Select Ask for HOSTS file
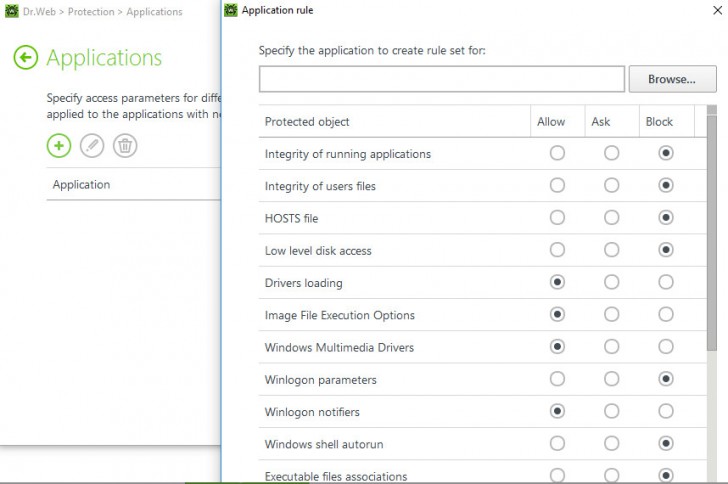Viewport: 728px width, 484px height. click(x=611, y=218)
